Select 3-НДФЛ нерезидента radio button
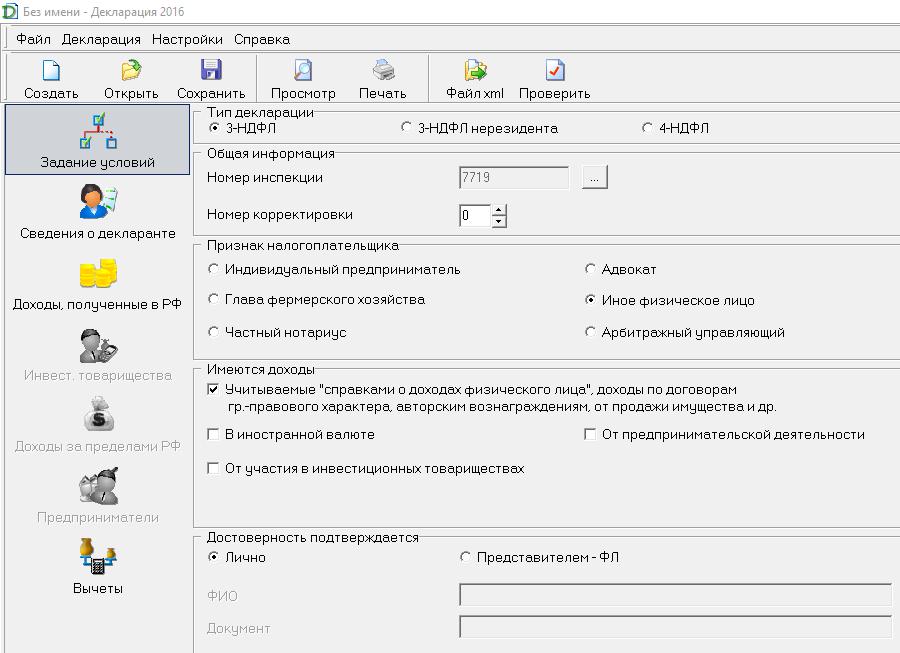 click(x=406, y=127)
